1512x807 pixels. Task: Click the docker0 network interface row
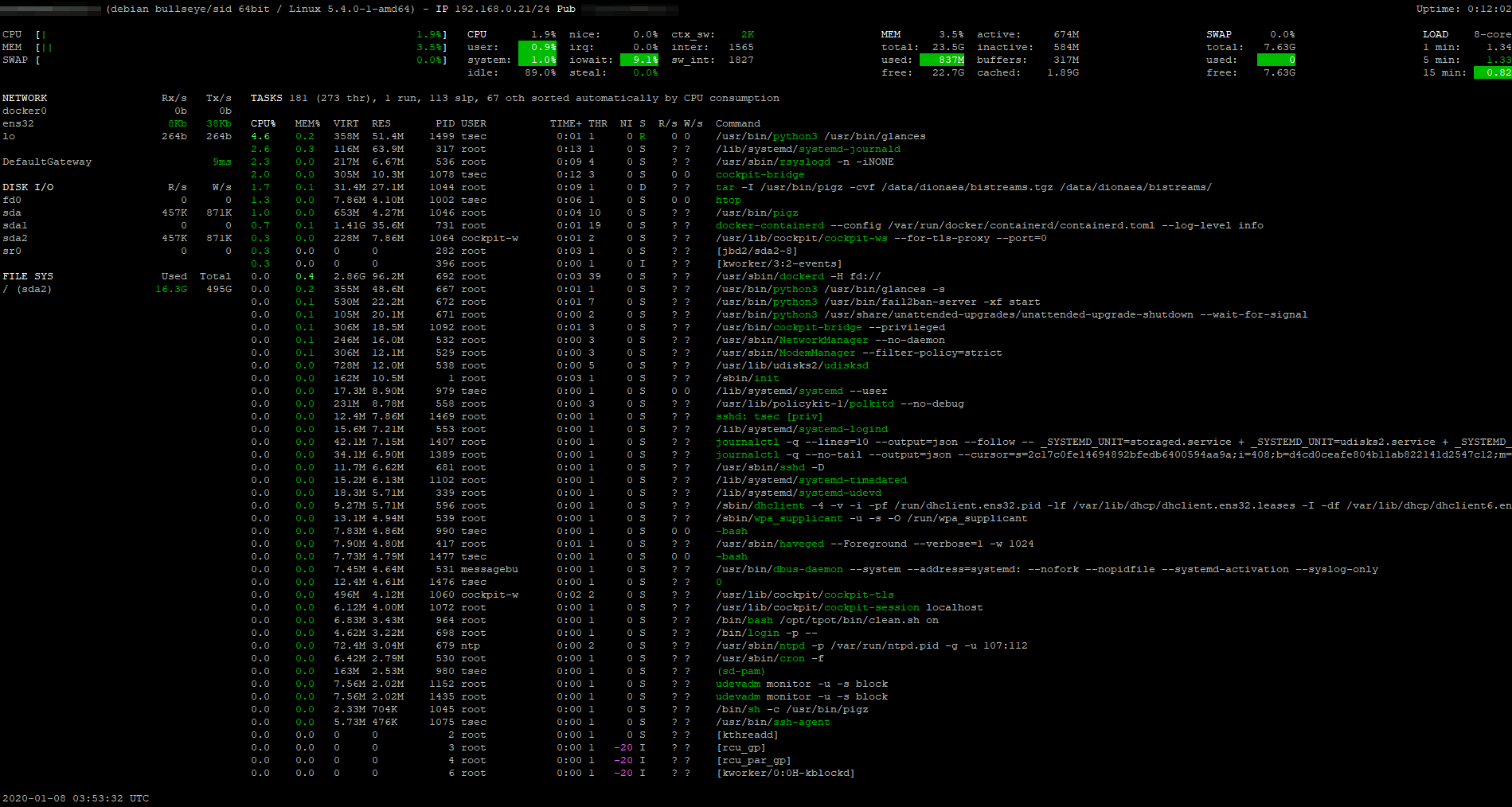117,111
